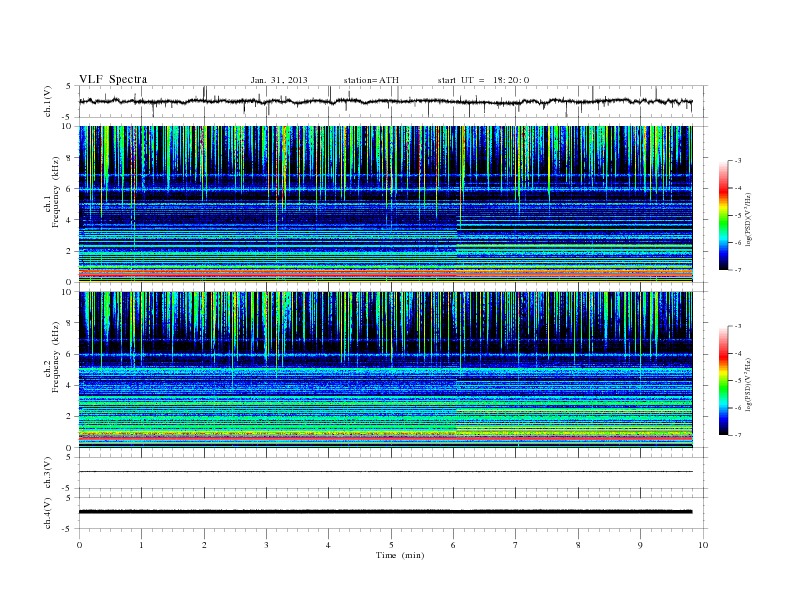Click the '-7' tick on ch.2 color bar
The width and height of the screenshot is (792, 612).
[737, 435]
